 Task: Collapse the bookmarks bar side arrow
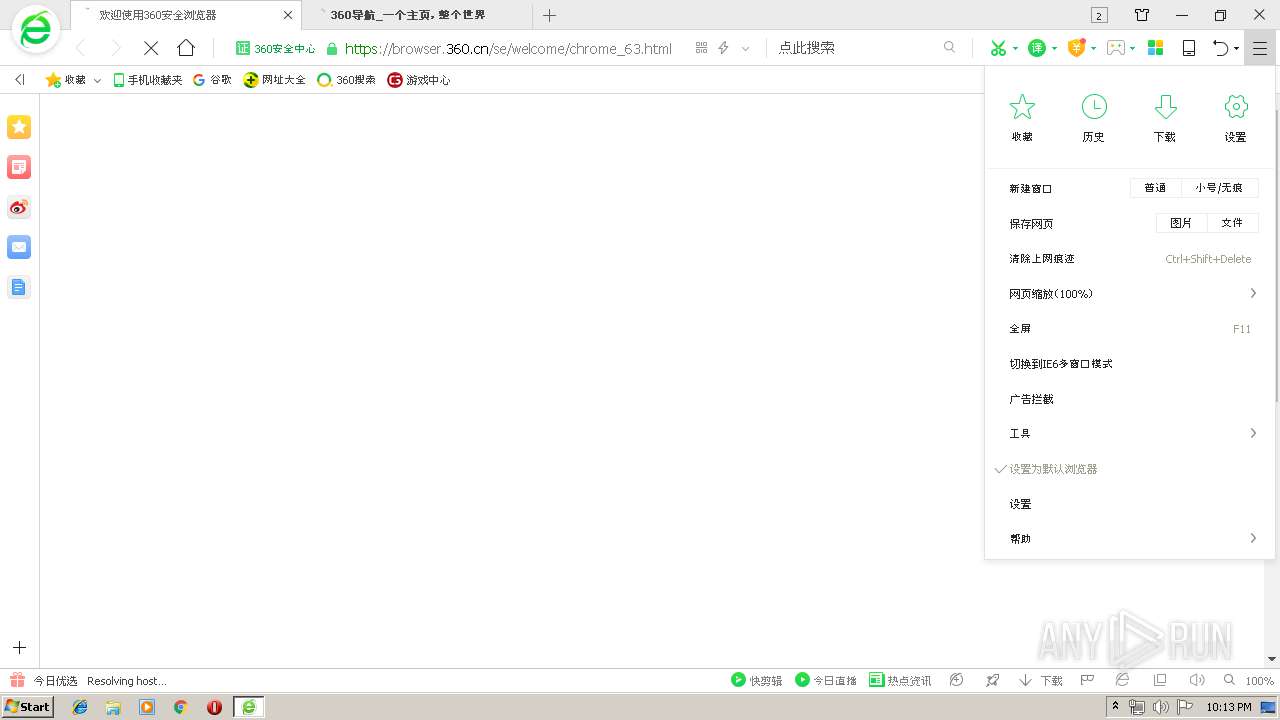pos(19,80)
